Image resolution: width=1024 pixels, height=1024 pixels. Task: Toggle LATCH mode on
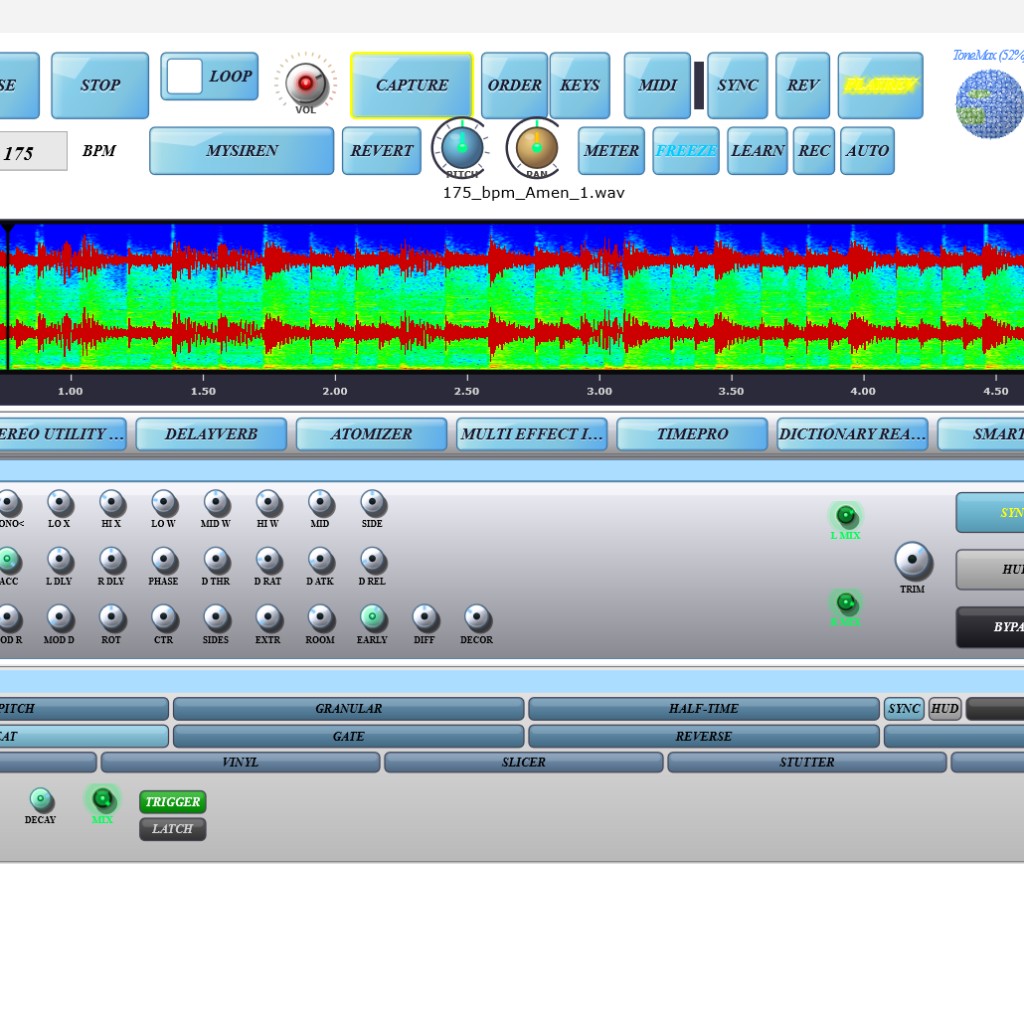(172, 829)
